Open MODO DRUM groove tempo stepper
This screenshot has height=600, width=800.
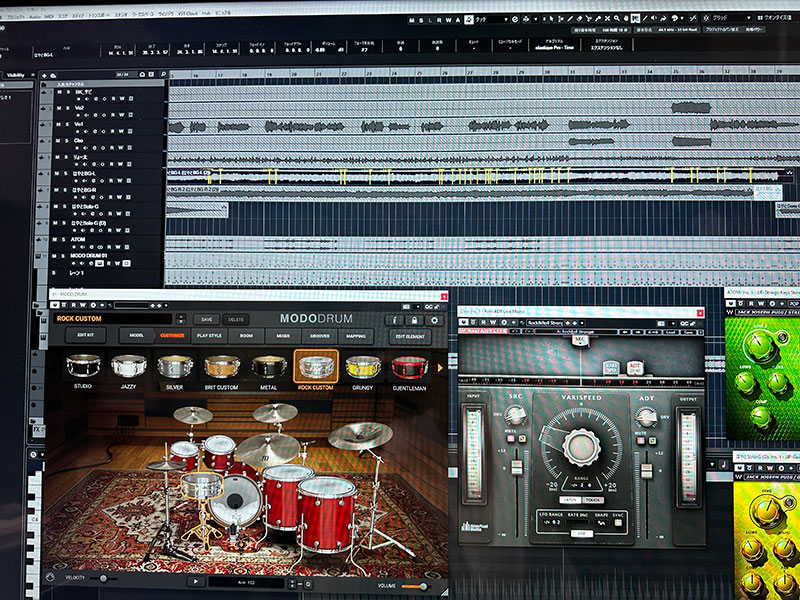click(292, 584)
